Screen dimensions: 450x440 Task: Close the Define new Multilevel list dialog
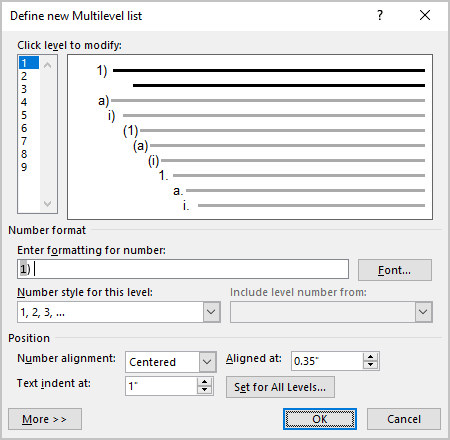(425, 15)
